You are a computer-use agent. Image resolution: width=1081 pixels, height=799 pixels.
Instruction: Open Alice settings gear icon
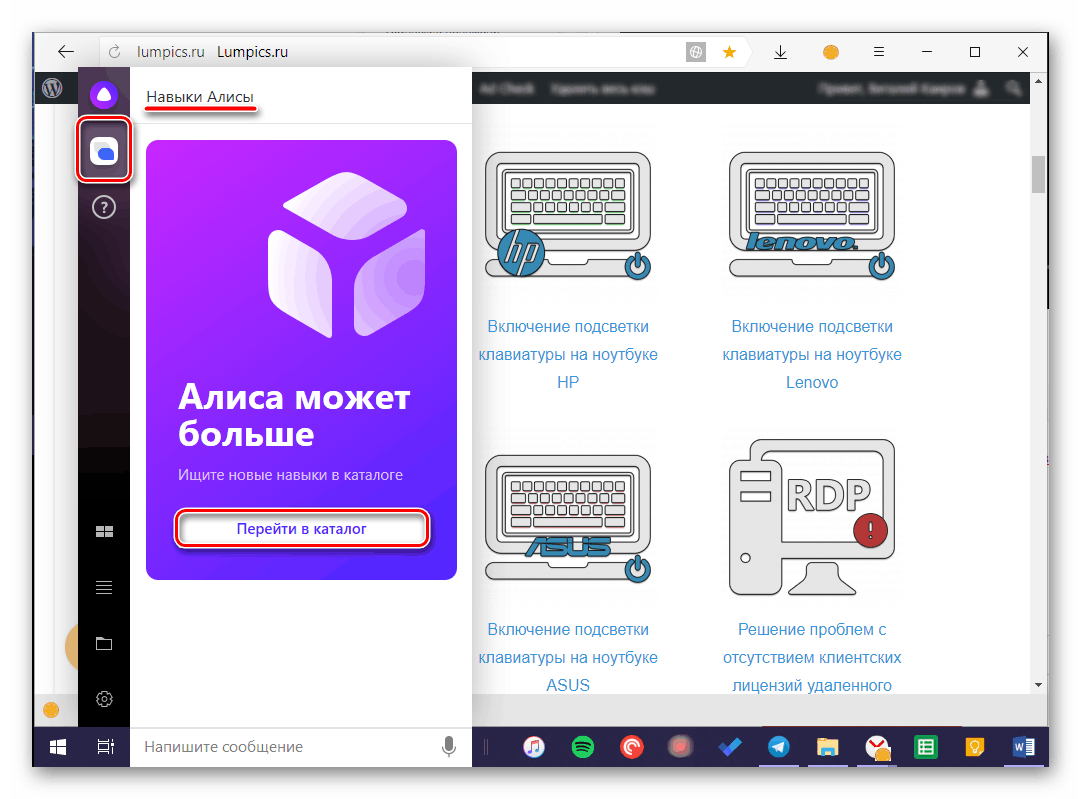[x=104, y=699]
